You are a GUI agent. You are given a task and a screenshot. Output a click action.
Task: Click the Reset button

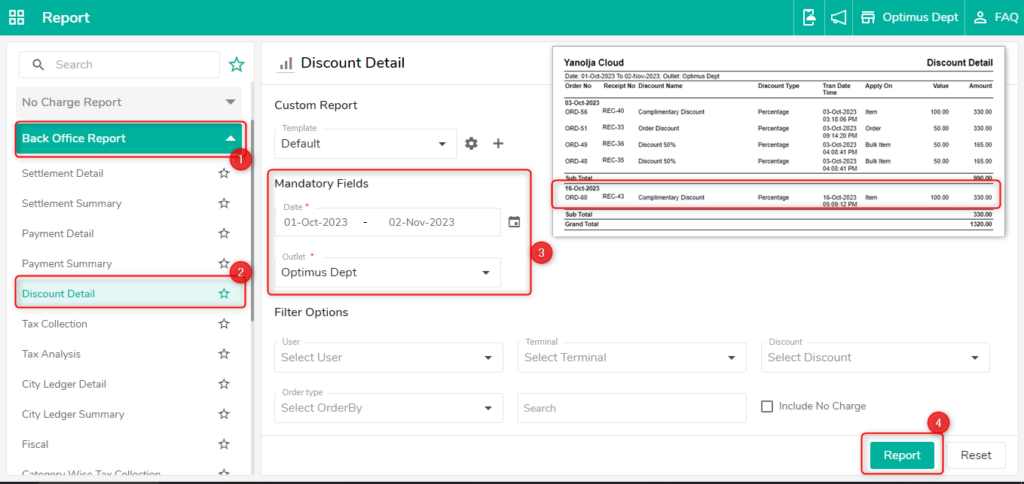click(976, 455)
